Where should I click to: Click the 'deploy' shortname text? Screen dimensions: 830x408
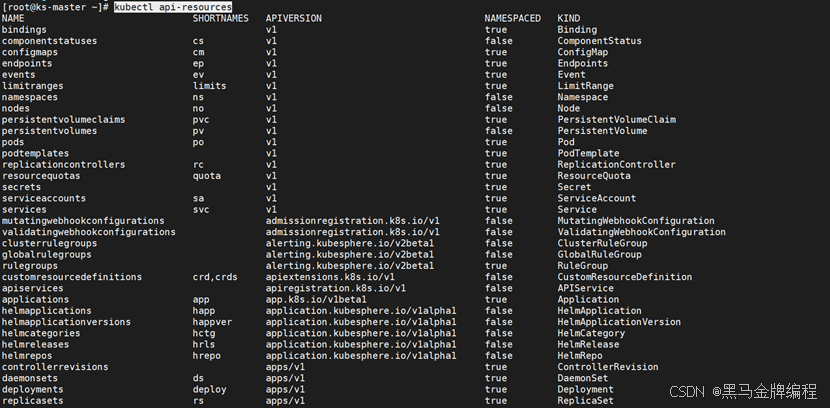[209, 389]
